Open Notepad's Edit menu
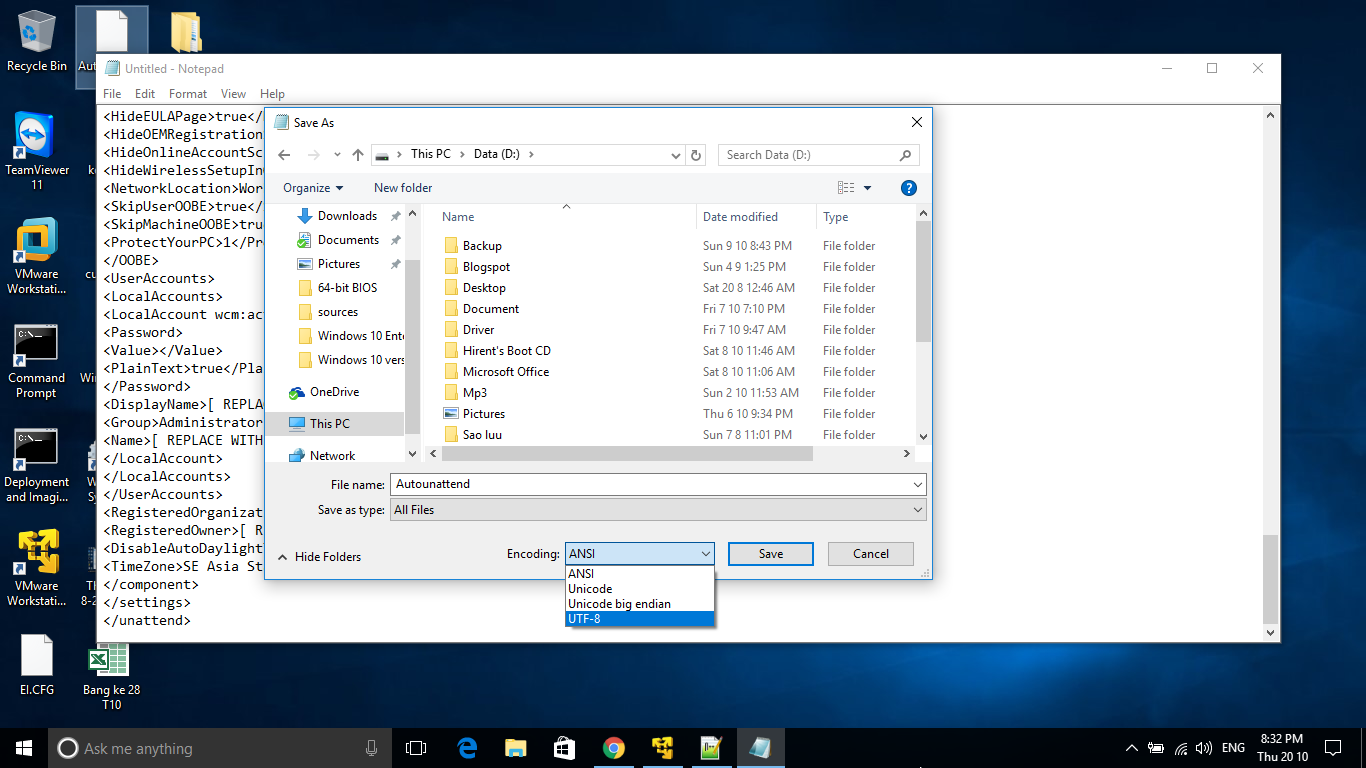1366x768 pixels. 145,94
